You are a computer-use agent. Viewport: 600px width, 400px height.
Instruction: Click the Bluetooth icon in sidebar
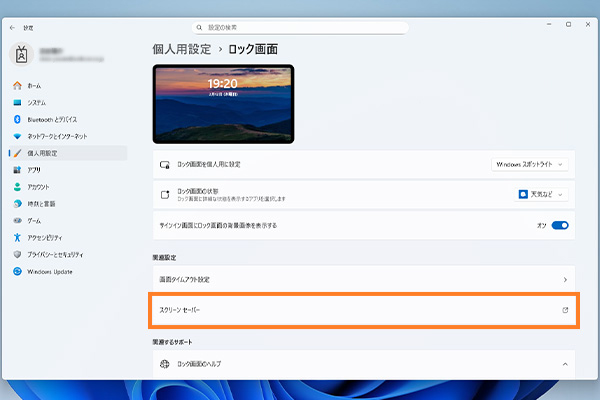point(17,119)
